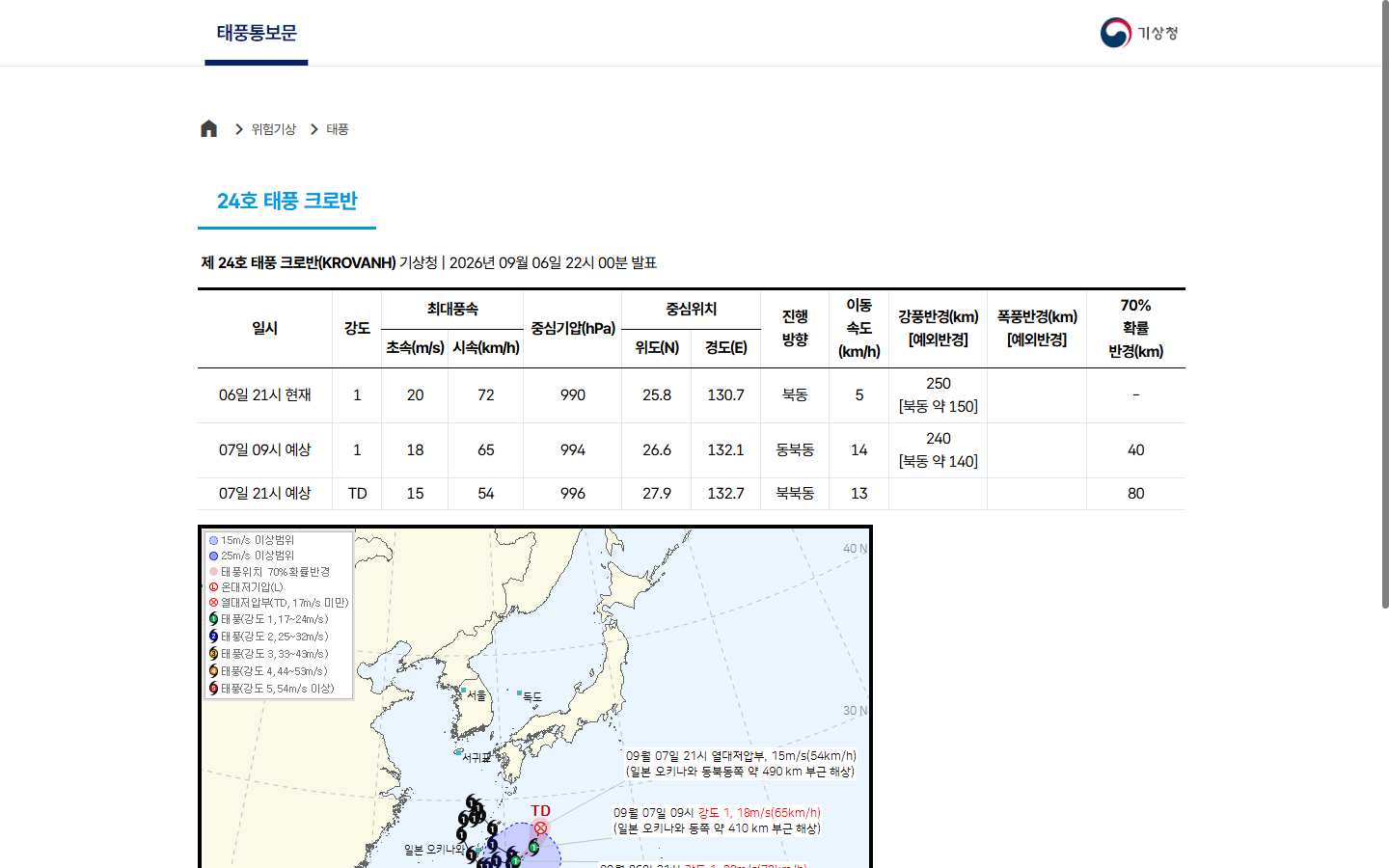Click the 09월 07일 09시 강도 1 map label

point(717,821)
